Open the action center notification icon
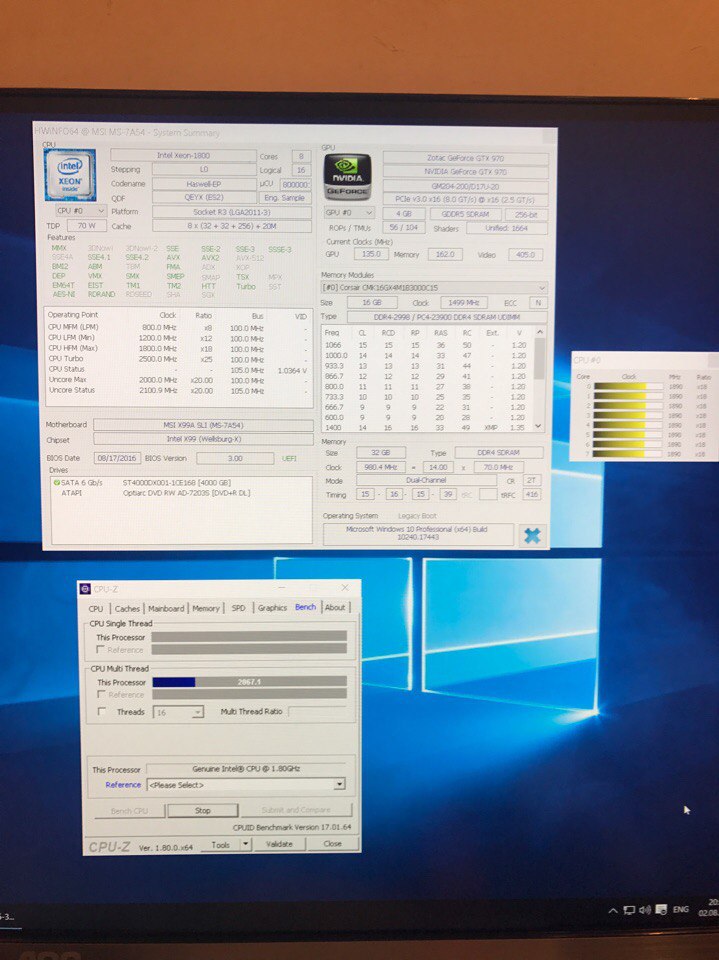 point(661,909)
